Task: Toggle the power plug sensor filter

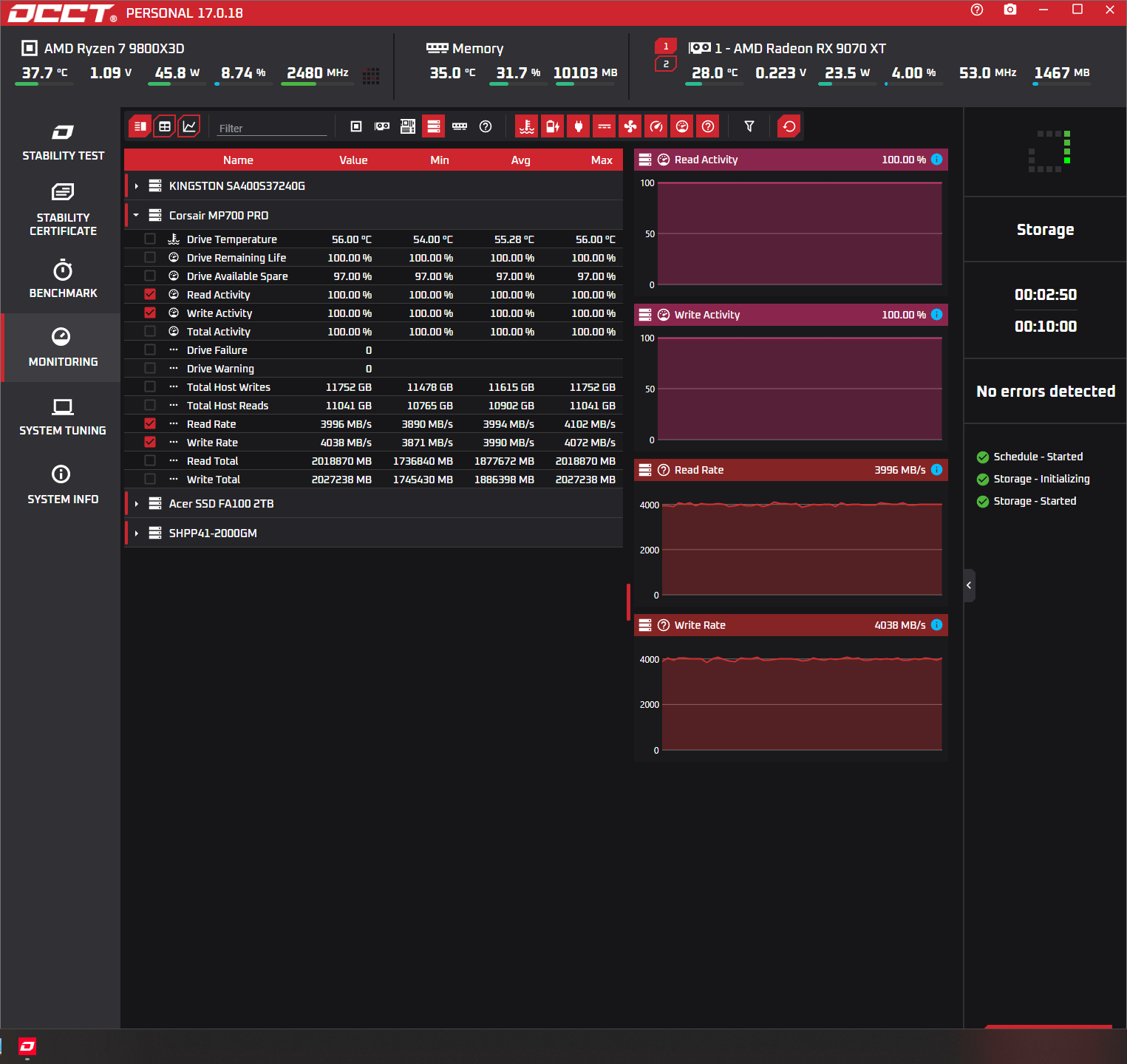Action: point(579,126)
